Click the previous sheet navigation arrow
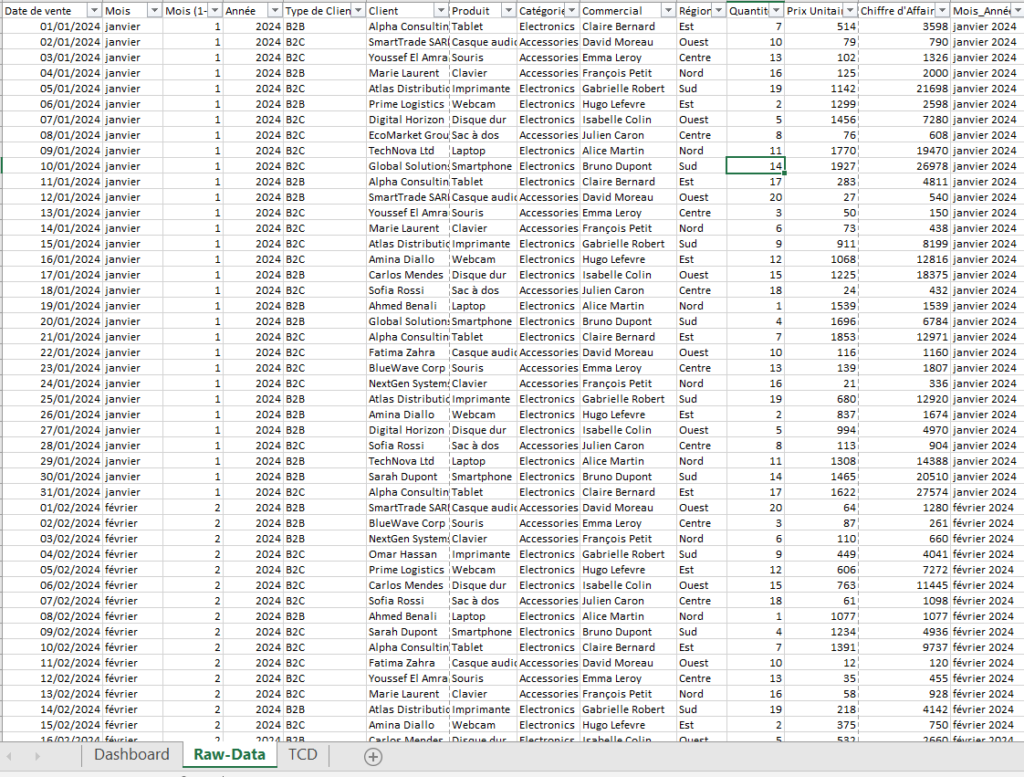This screenshot has height=777, width=1024. click(x=9, y=756)
